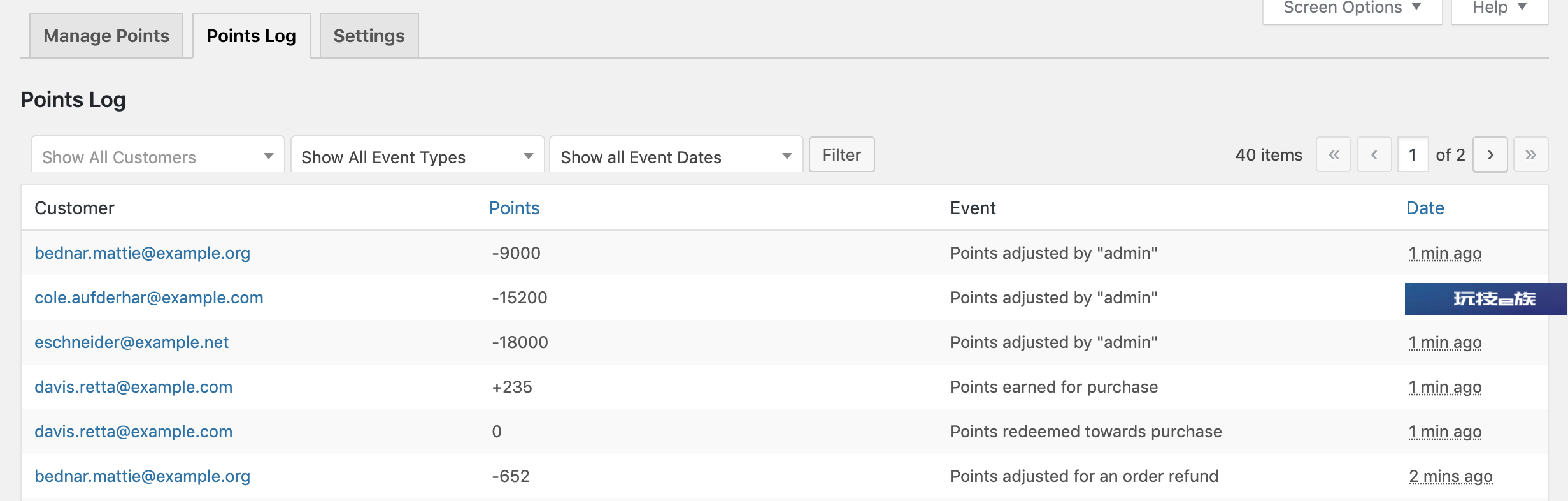Click 'Points adjusted by admin' in -18000 row
The height and width of the screenshot is (501, 1568).
tap(1054, 342)
